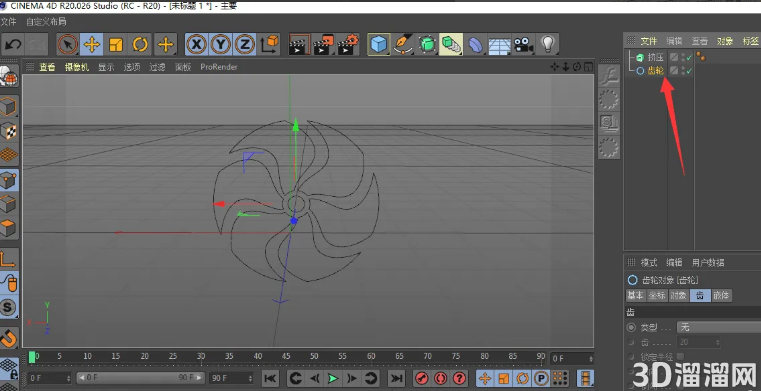761x391 pixels.
Task: Select the Move tool in top toolbar
Action: [x=92, y=45]
